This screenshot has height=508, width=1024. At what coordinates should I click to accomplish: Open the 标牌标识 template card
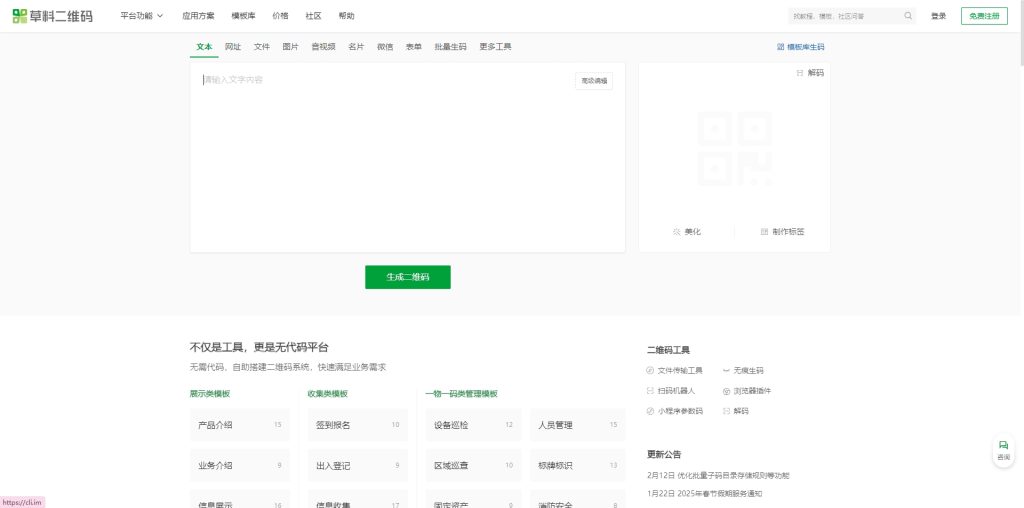click(577, 466)
